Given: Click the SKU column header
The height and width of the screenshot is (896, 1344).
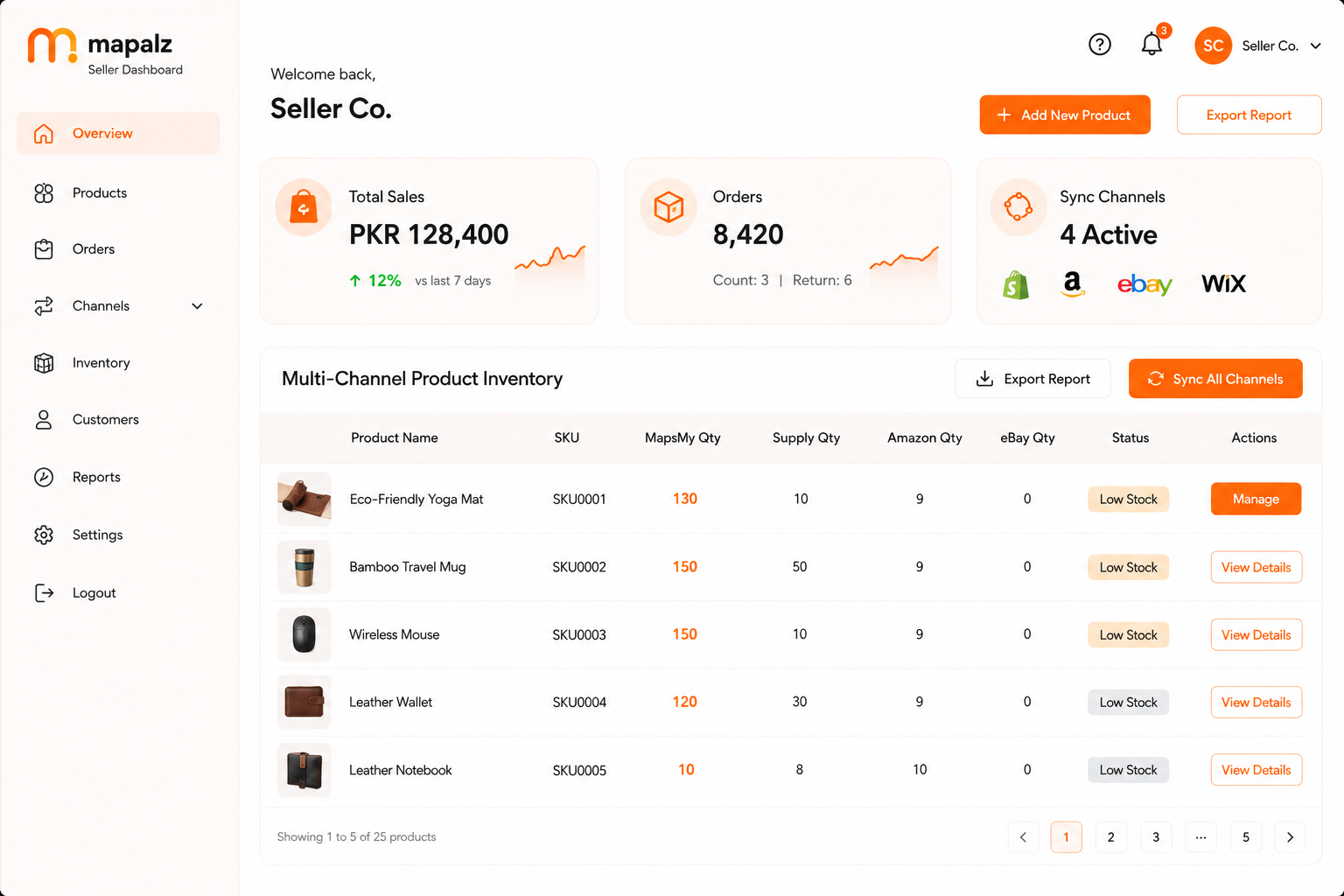Looking at the screenshot, I should click(x=567, y=437).
